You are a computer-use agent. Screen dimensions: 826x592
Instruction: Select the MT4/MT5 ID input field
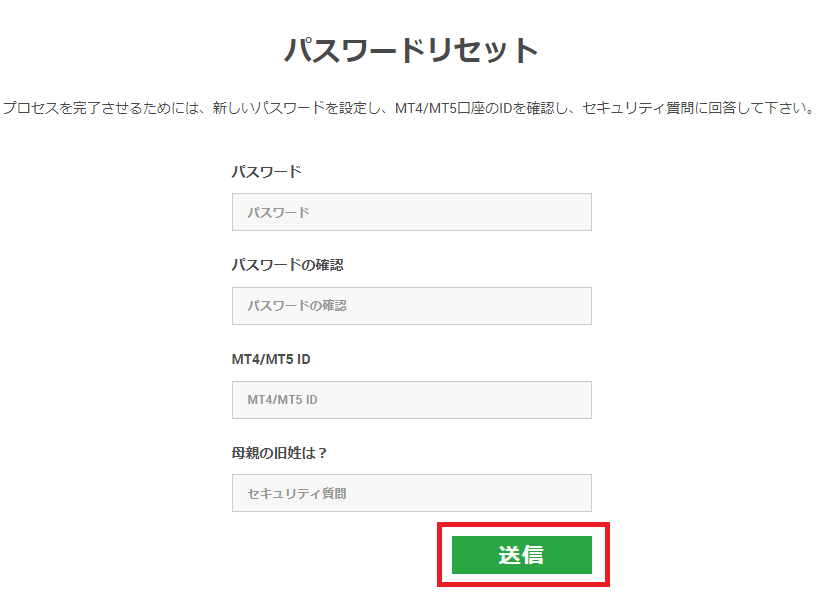tap(411, 400)
